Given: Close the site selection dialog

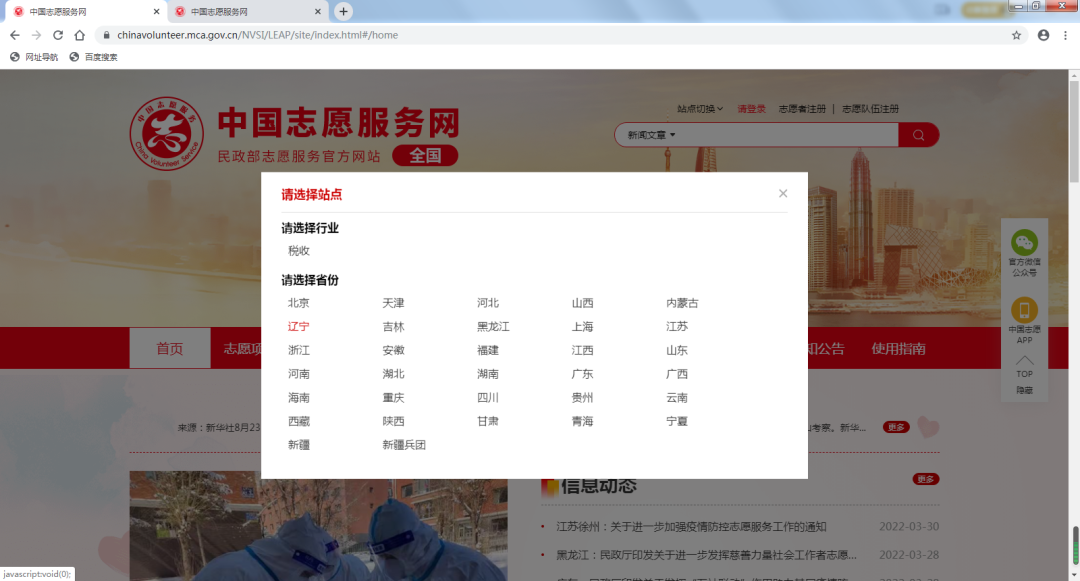Looking at the screenshot, I should pyautogui.click(x=783, y=193).
